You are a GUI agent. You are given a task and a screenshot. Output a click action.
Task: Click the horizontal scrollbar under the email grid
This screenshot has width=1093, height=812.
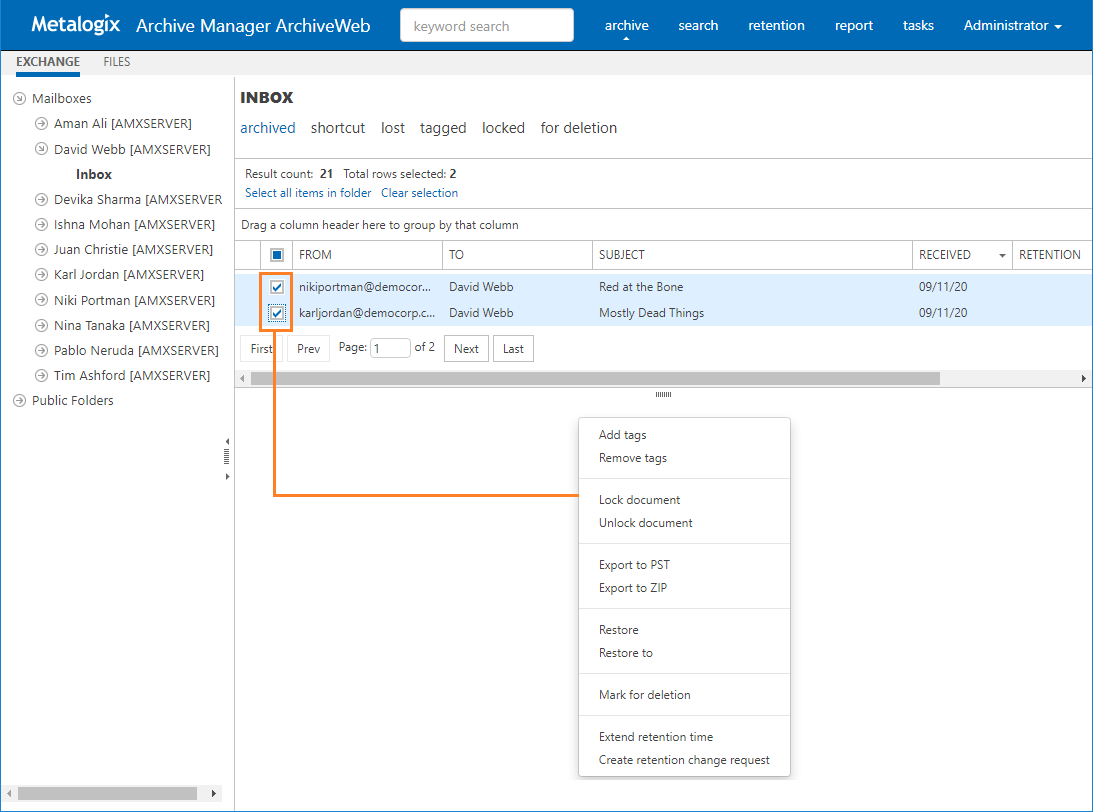[595, 379]
